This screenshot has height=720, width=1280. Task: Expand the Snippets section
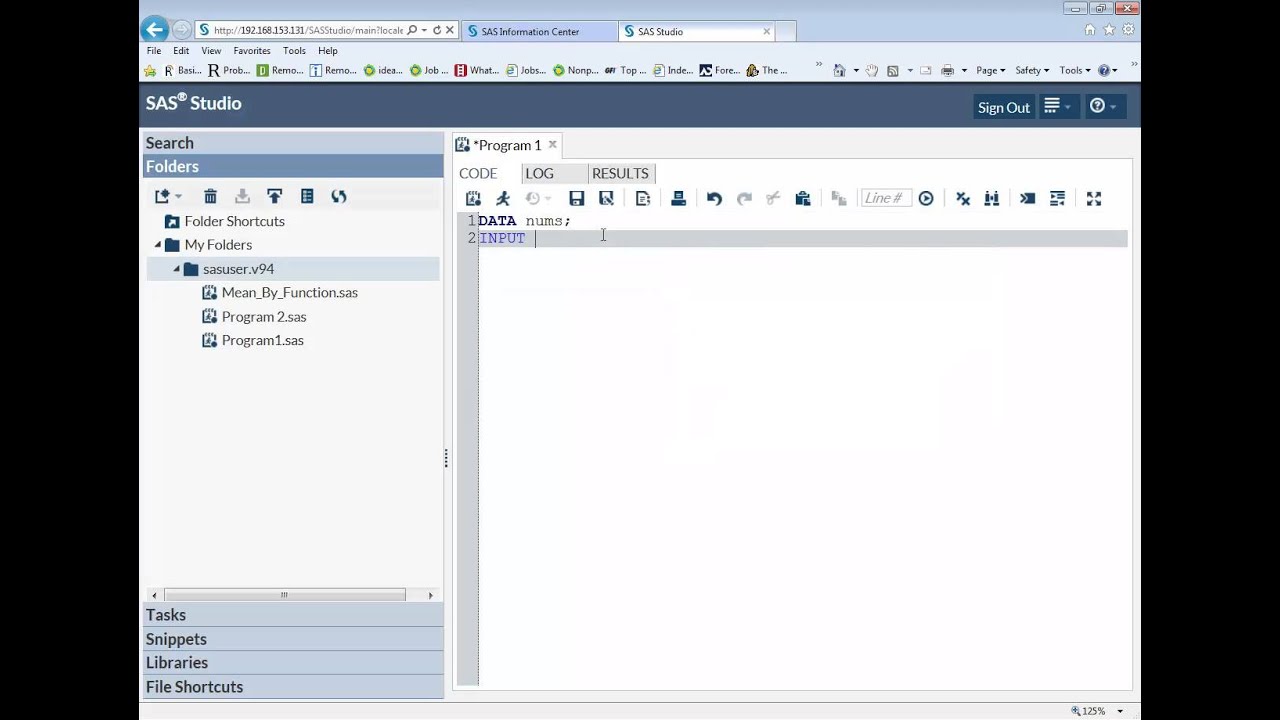(293, 639)
